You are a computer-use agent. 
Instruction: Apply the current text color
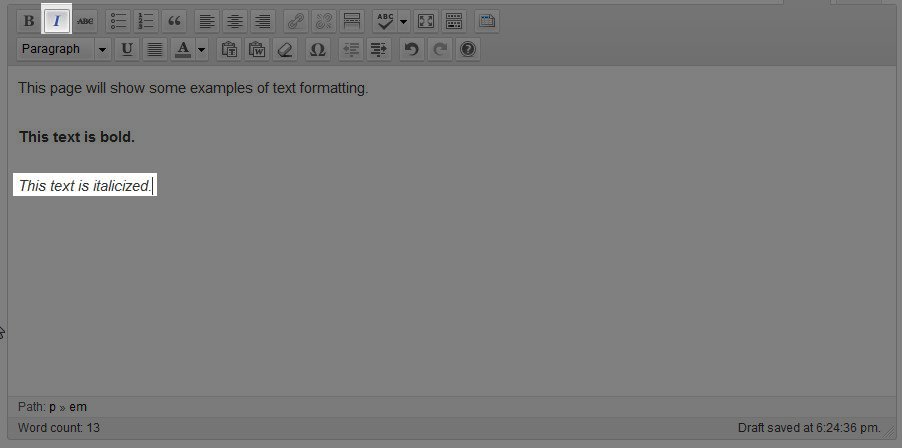coord(183,49)
